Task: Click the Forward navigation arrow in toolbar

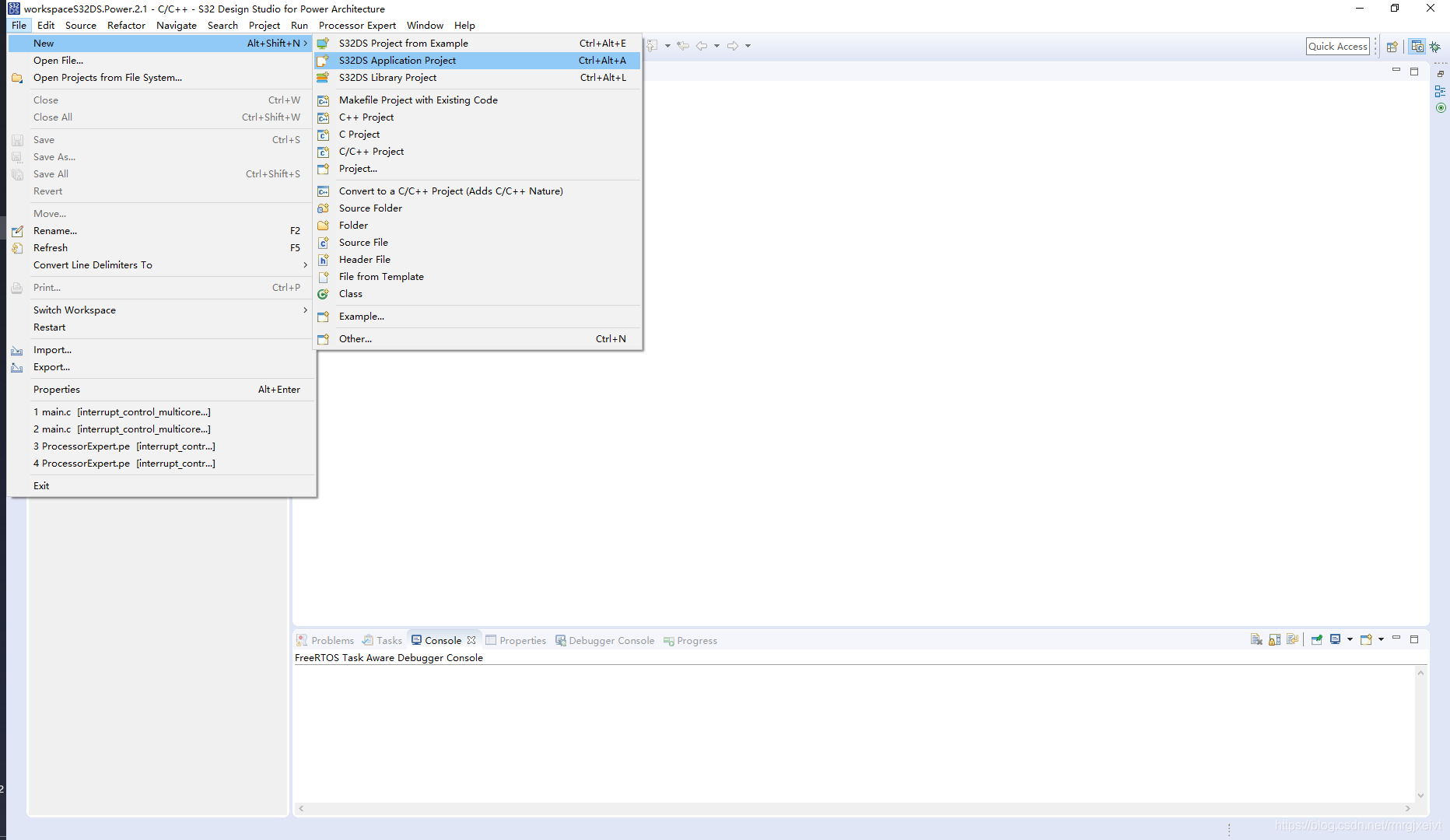Action: point(733,46)
